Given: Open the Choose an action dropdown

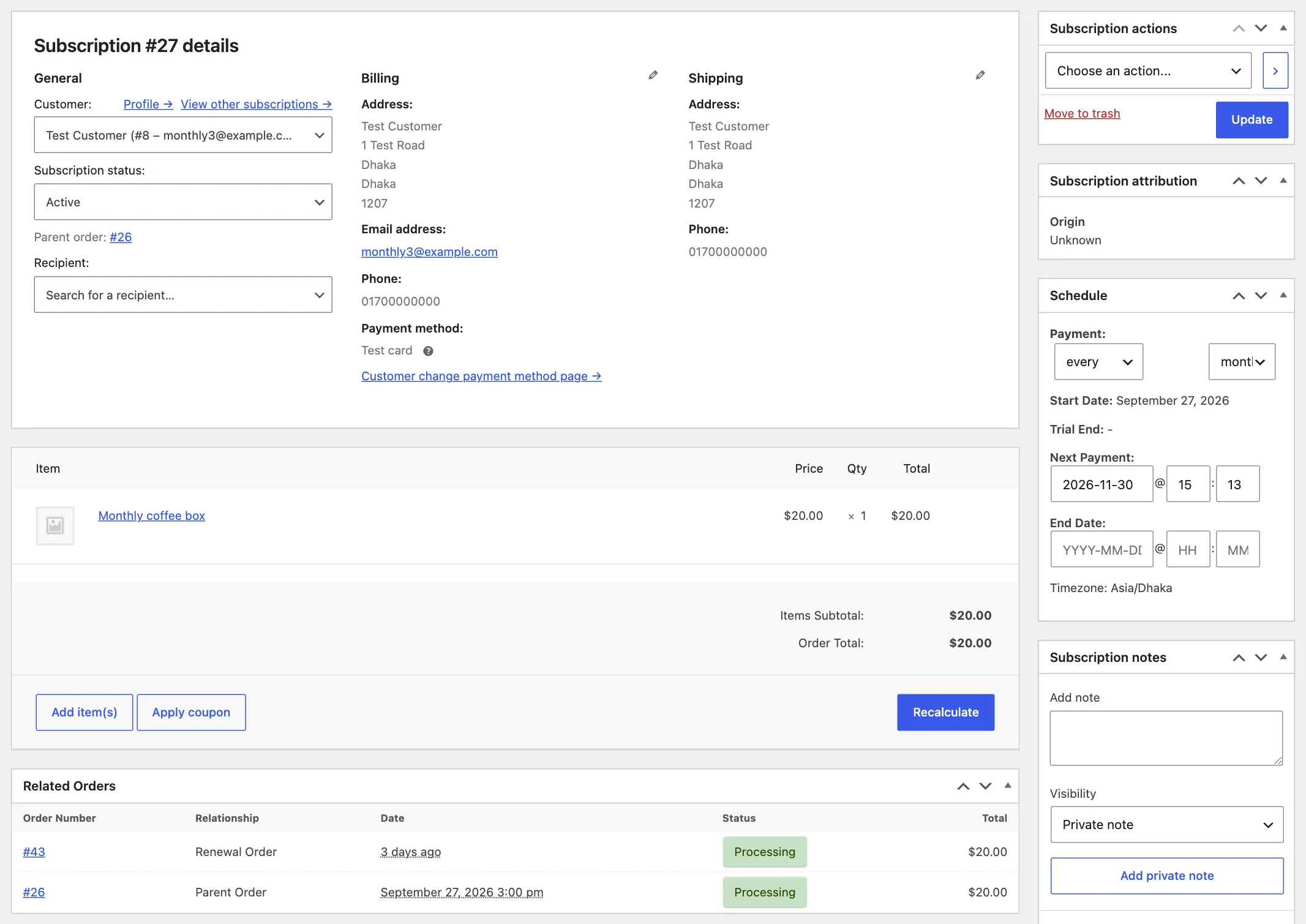Looking at the screenshot, I should coord(1148,70).
